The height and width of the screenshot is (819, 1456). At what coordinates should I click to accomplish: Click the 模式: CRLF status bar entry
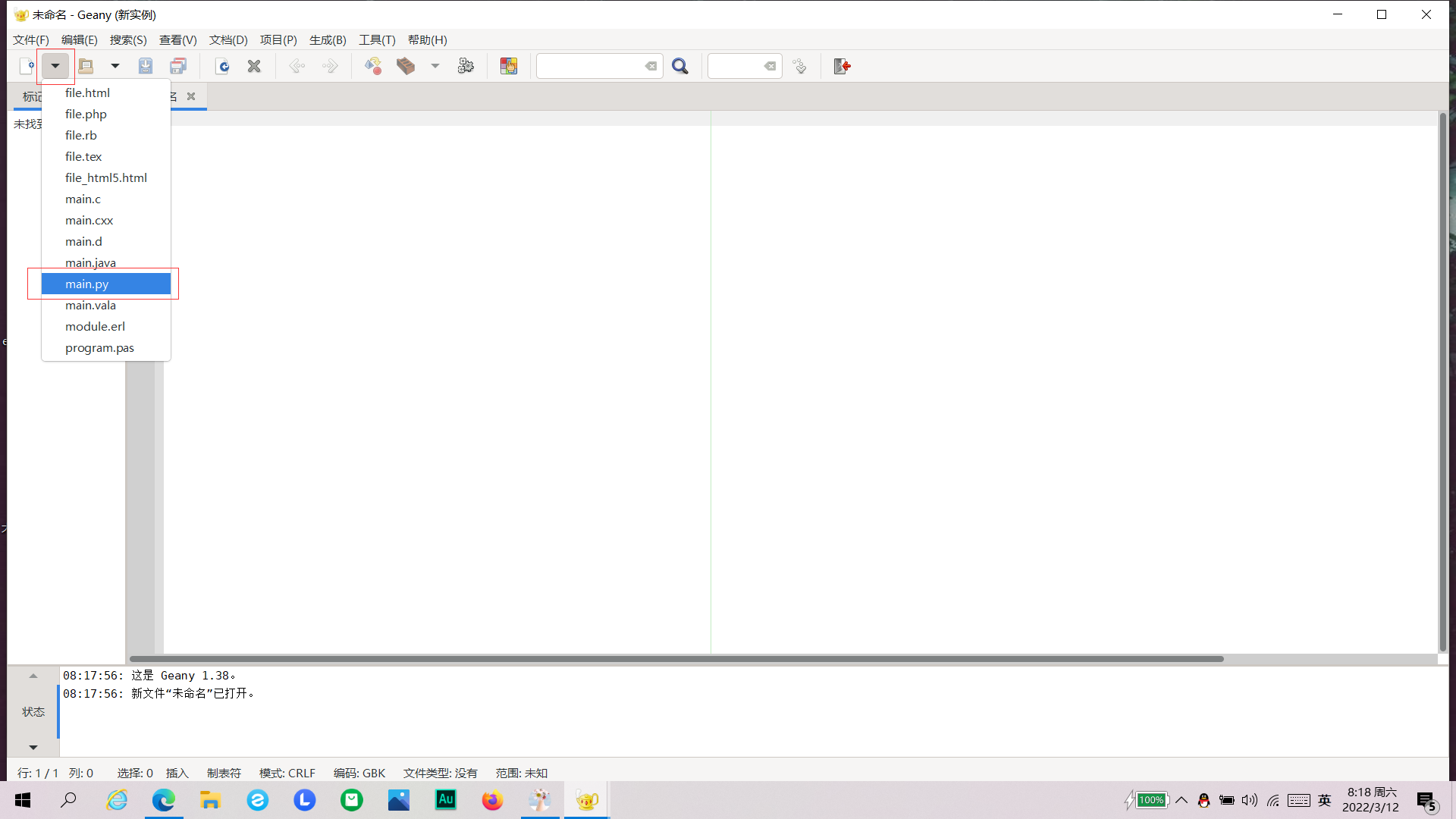pyautogui.click(x=287, y=773)
